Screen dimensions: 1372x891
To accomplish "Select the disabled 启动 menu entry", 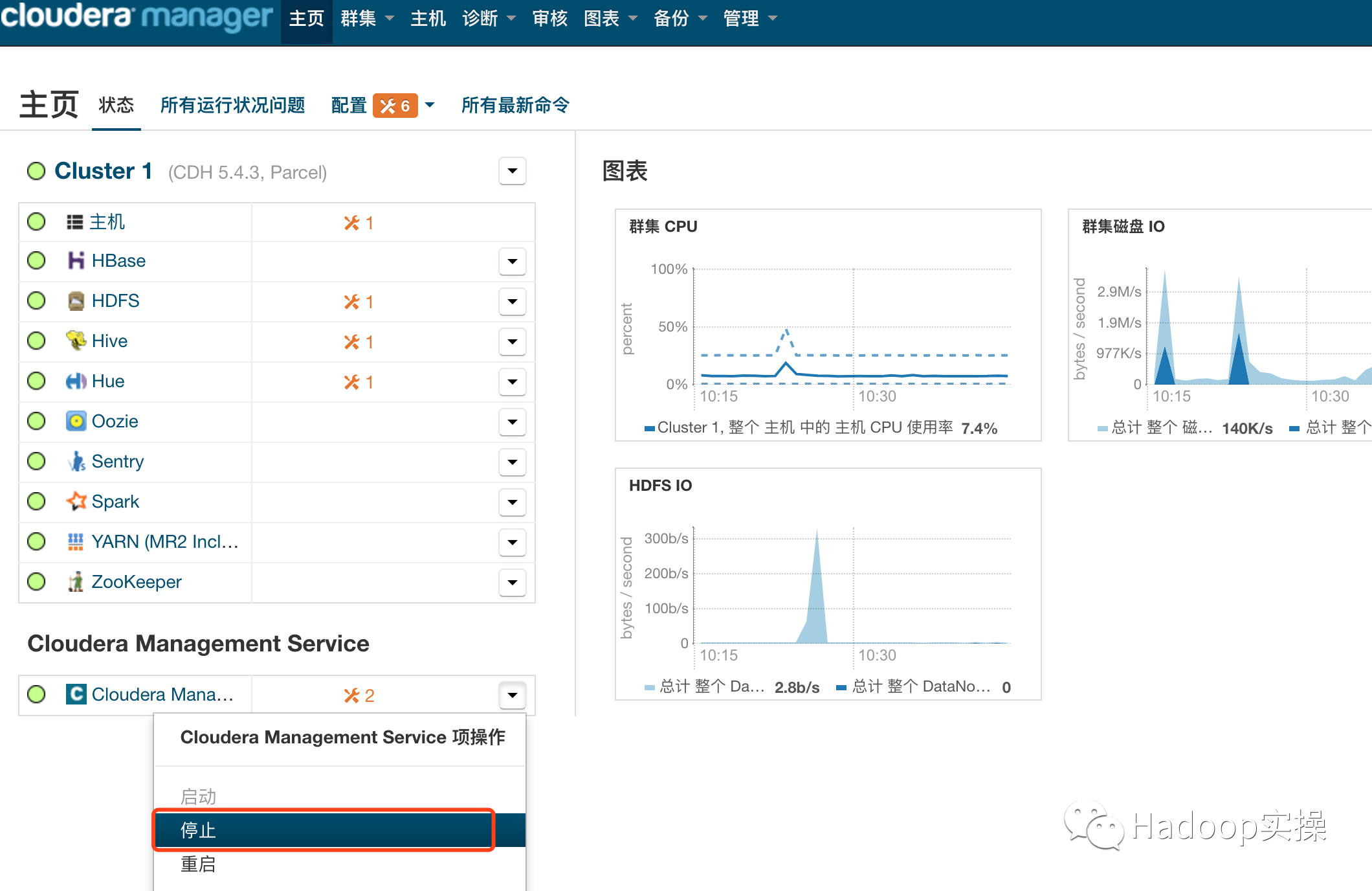I will 339,796.
